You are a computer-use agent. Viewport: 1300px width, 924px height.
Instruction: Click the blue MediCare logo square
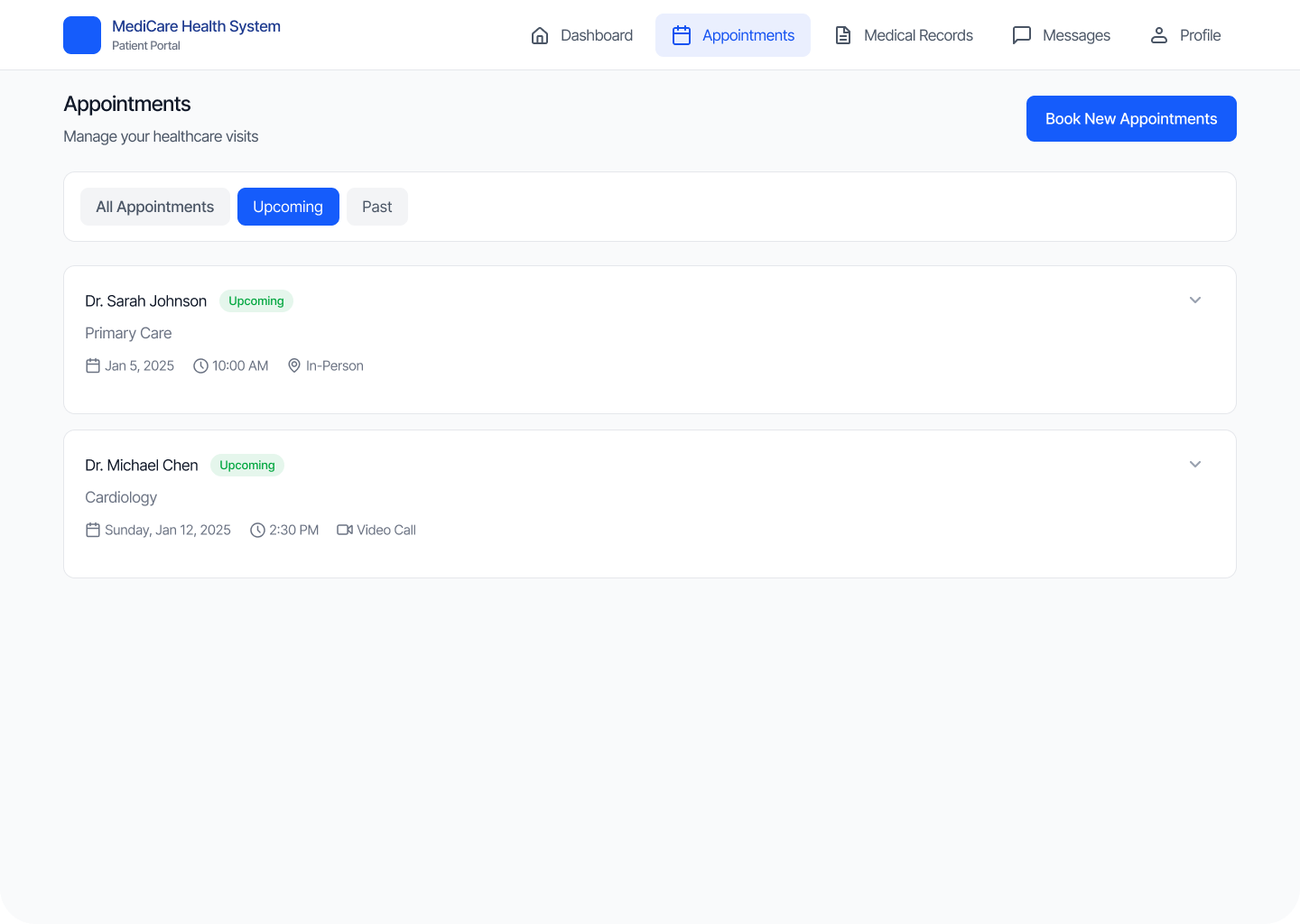pos(82,35)
